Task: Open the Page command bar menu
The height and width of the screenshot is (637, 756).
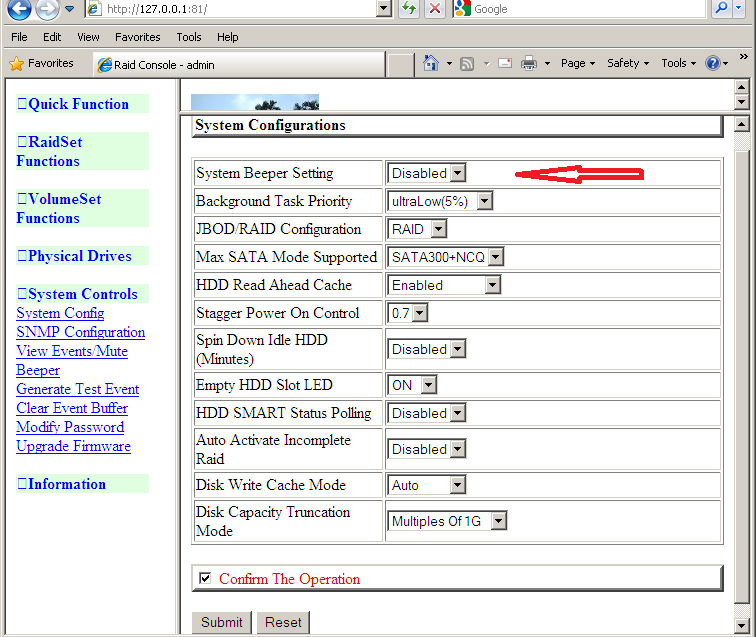Action: pos(578,63)
